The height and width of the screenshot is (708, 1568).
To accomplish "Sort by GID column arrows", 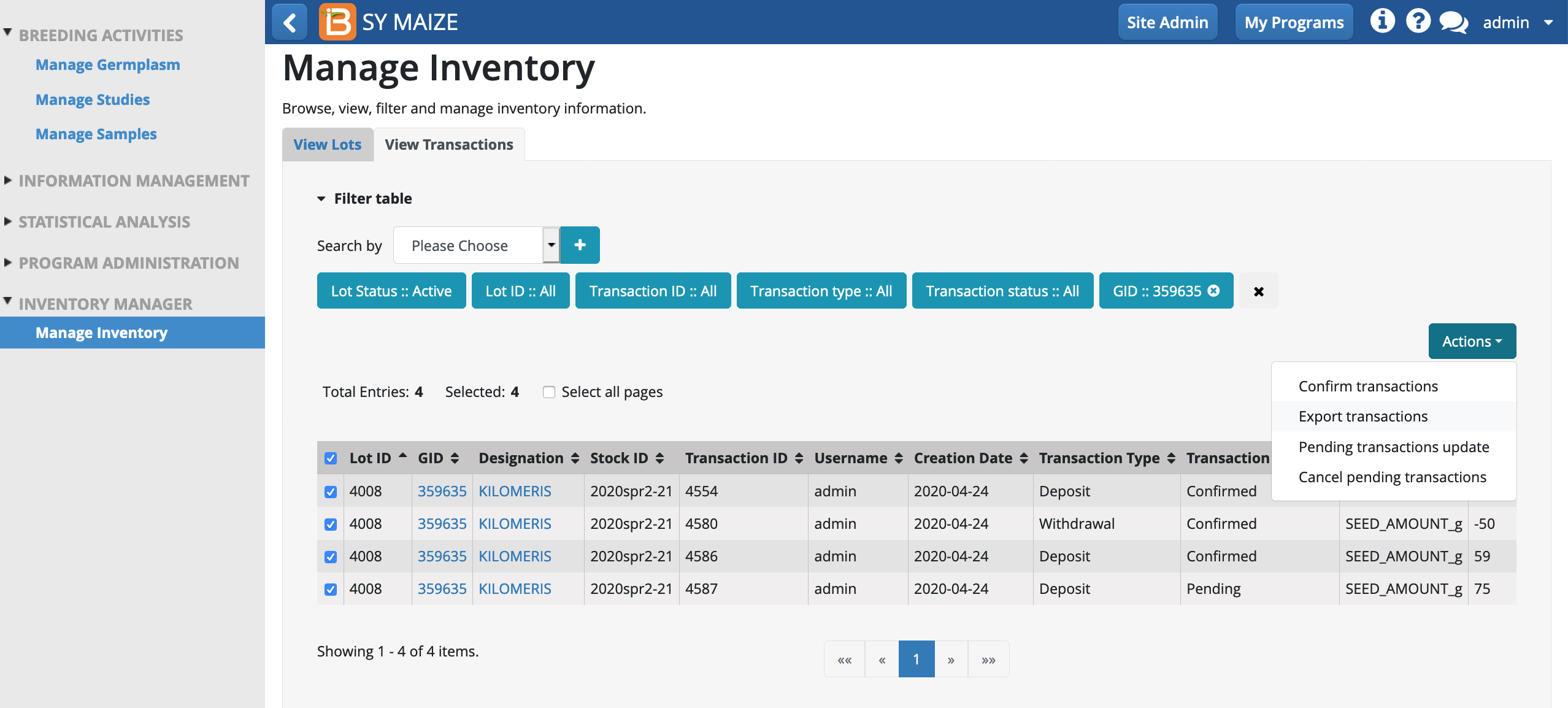I will (455, 458).
